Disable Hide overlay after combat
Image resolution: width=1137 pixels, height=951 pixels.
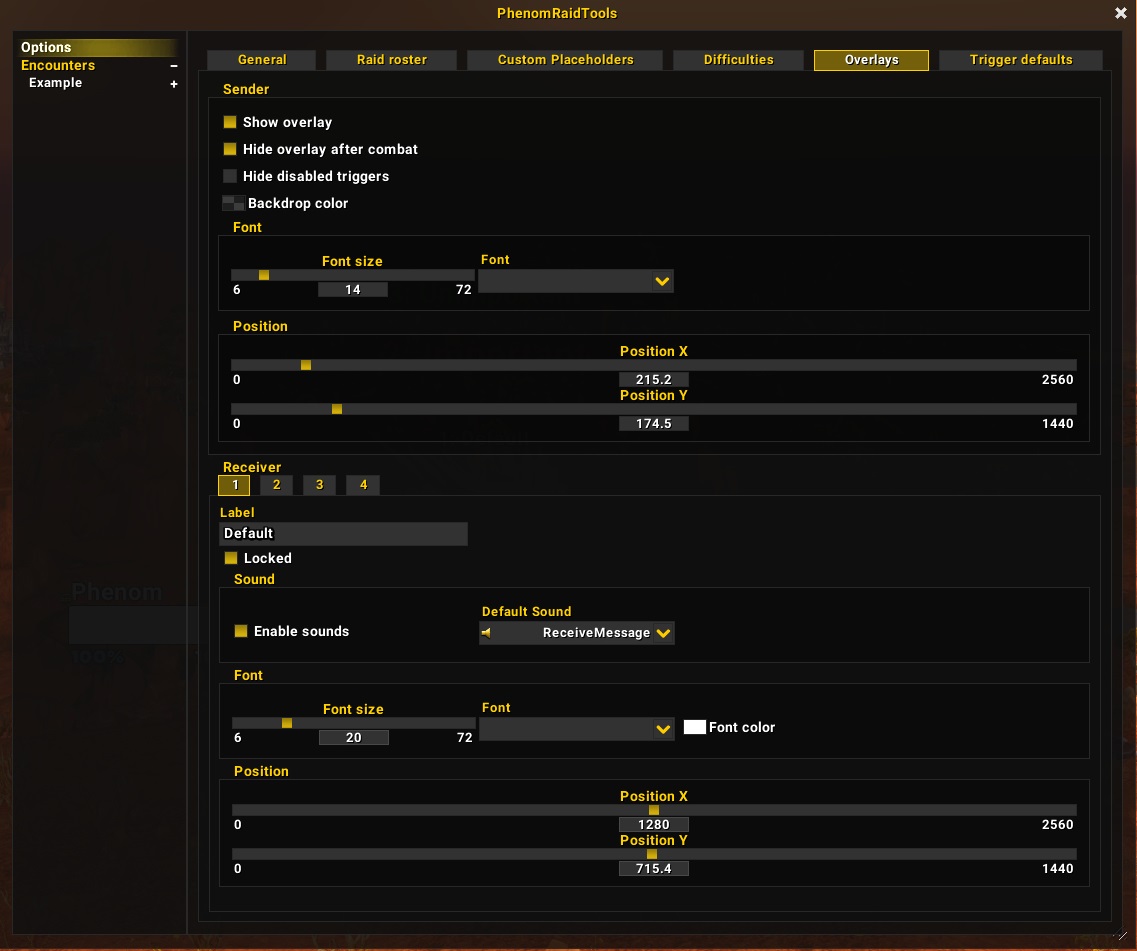230,149
